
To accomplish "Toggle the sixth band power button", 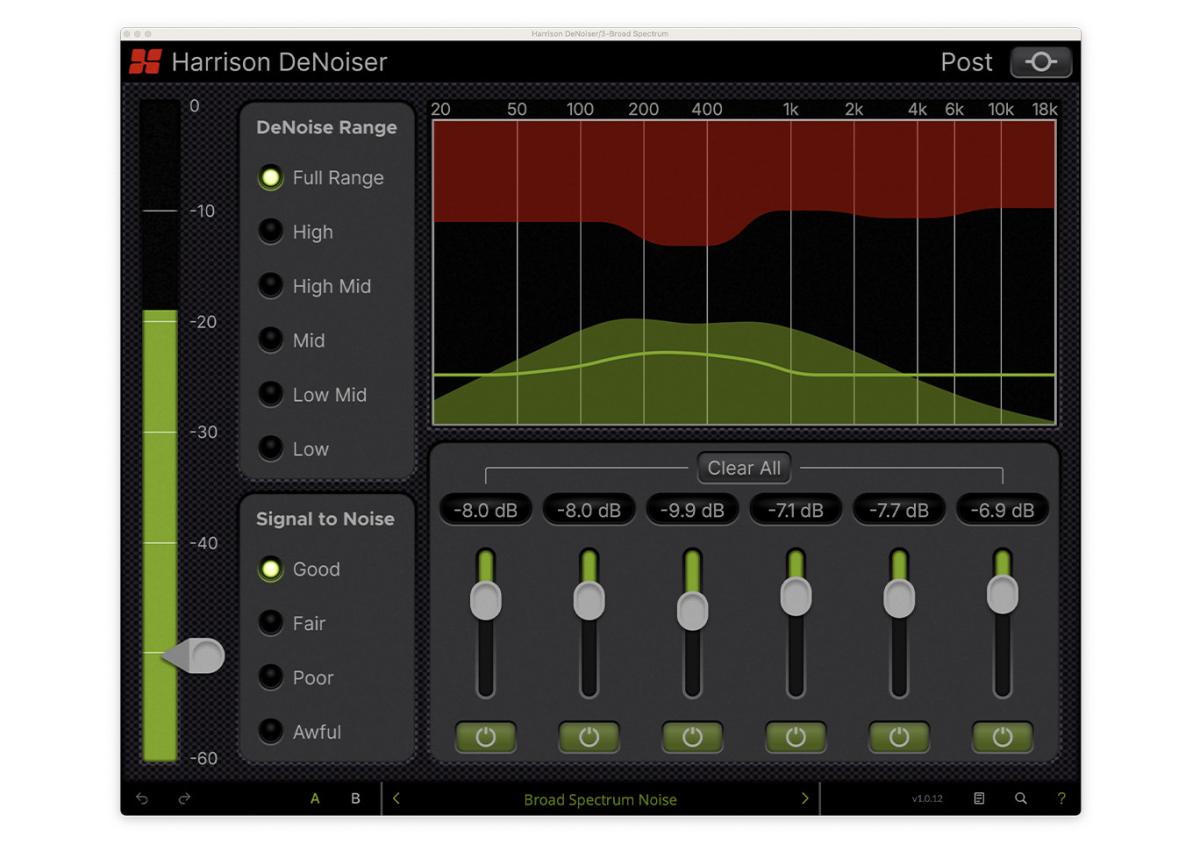I will point(1002,737).
